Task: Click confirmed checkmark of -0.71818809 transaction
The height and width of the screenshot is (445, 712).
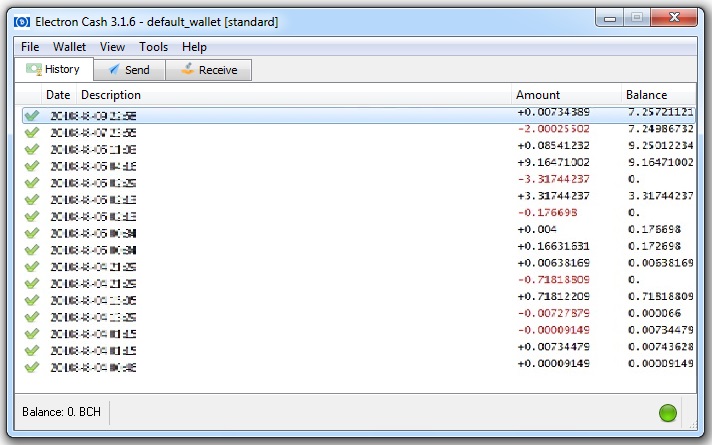Action: (x=32, y=283)
